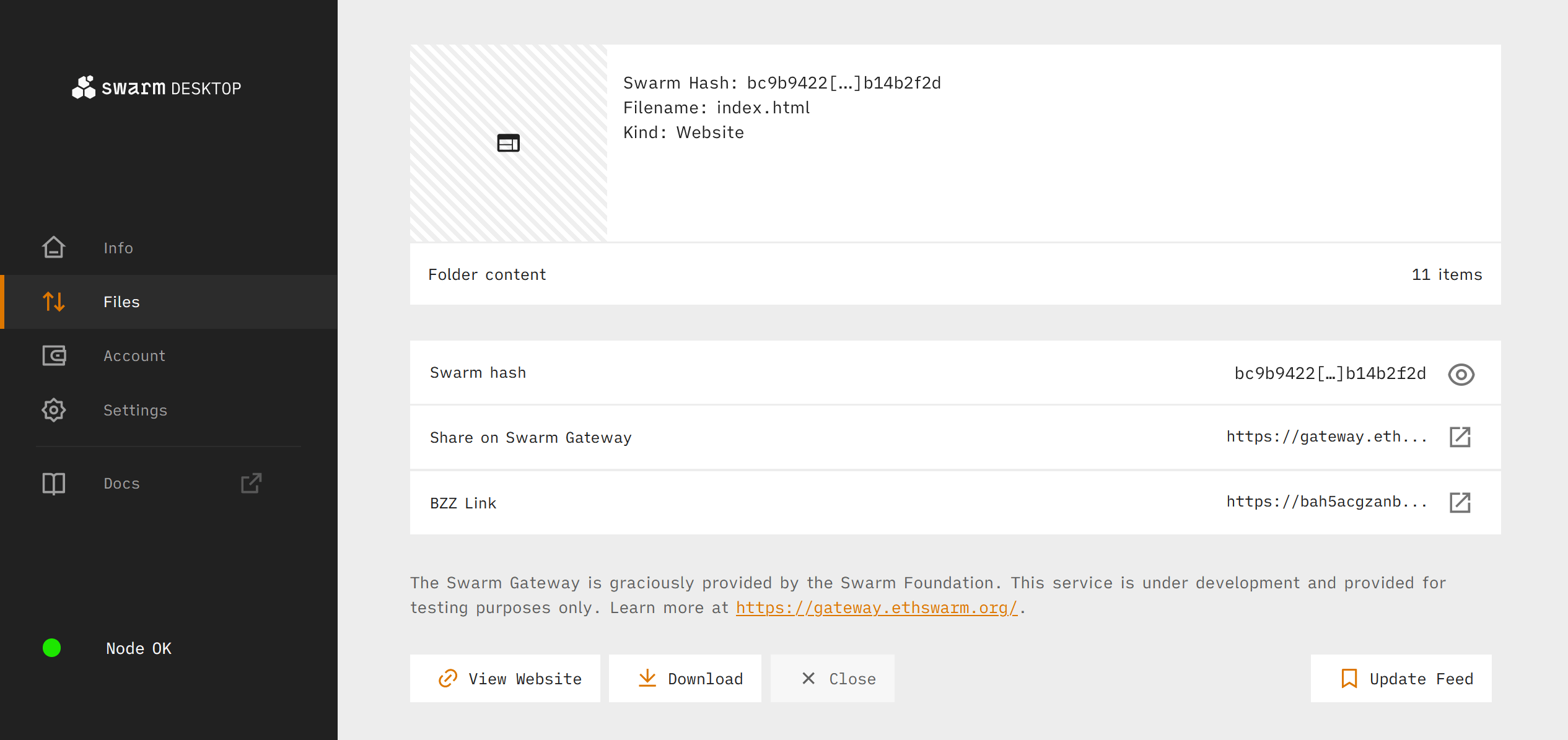
Task: Open the gateway.ethswarm.org link
Action: (877, 607)
